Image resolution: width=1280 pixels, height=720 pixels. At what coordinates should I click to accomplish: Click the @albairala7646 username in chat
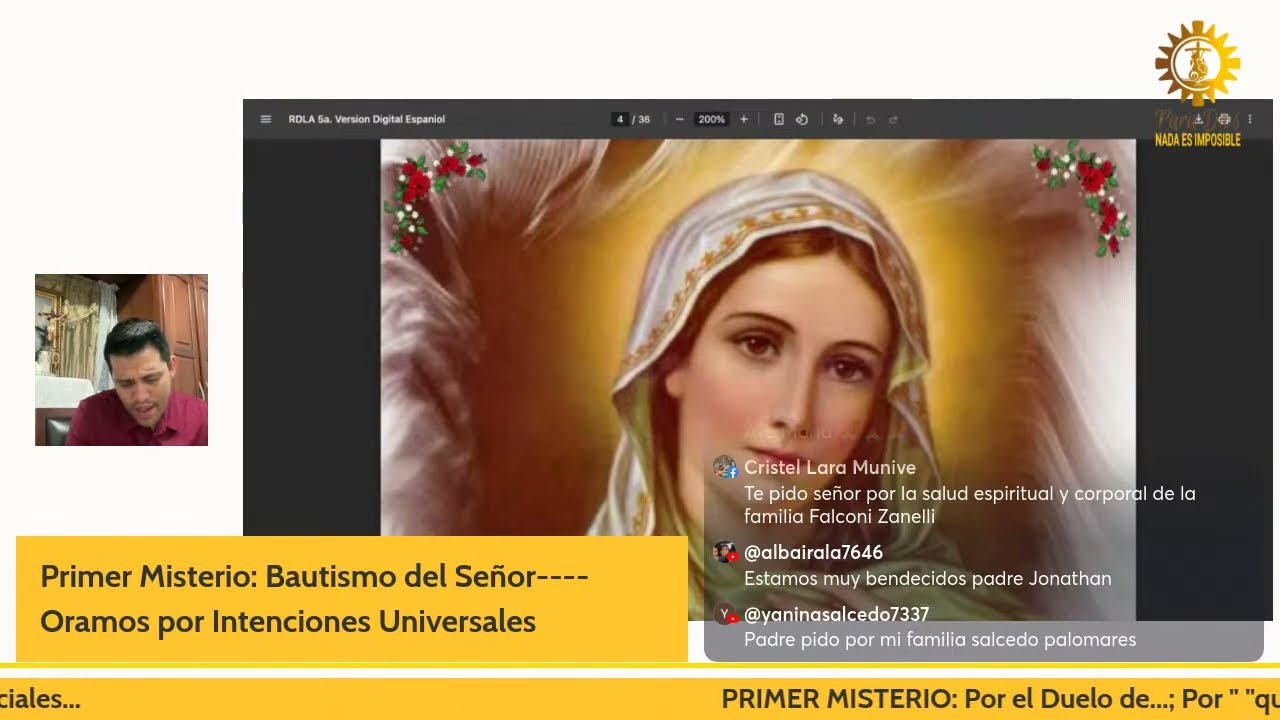point(813,552)
